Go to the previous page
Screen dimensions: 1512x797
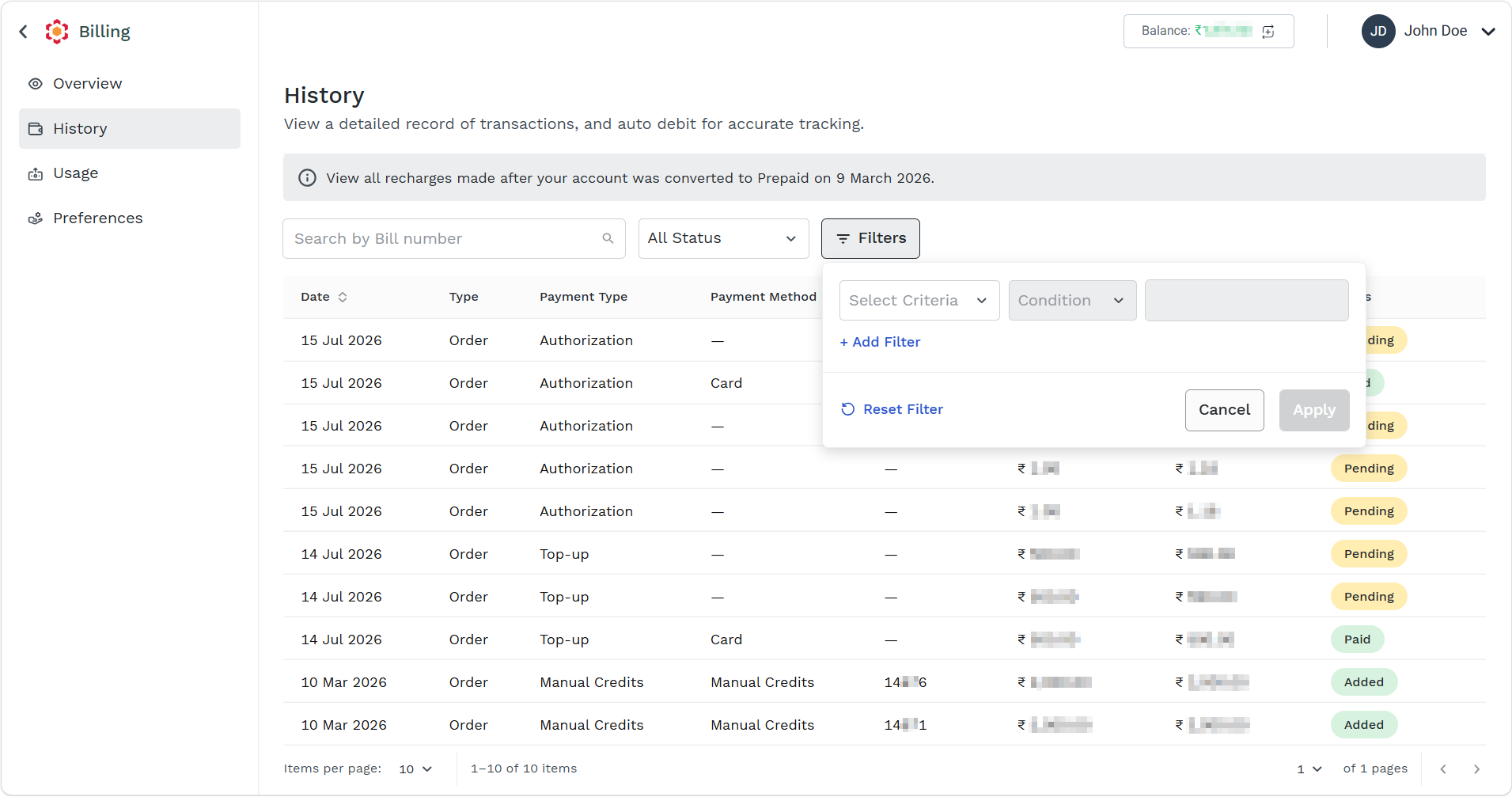pyautogui.click(x=1443, y=769)
